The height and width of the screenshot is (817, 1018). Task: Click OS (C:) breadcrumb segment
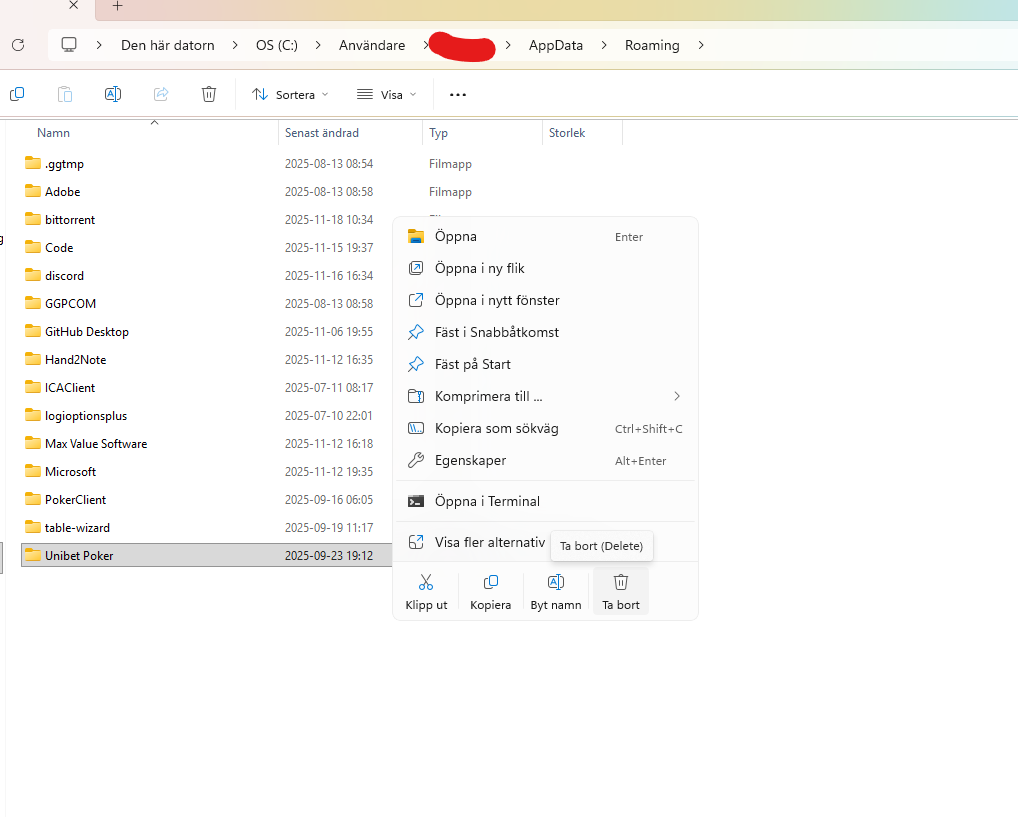coord(277,45)
